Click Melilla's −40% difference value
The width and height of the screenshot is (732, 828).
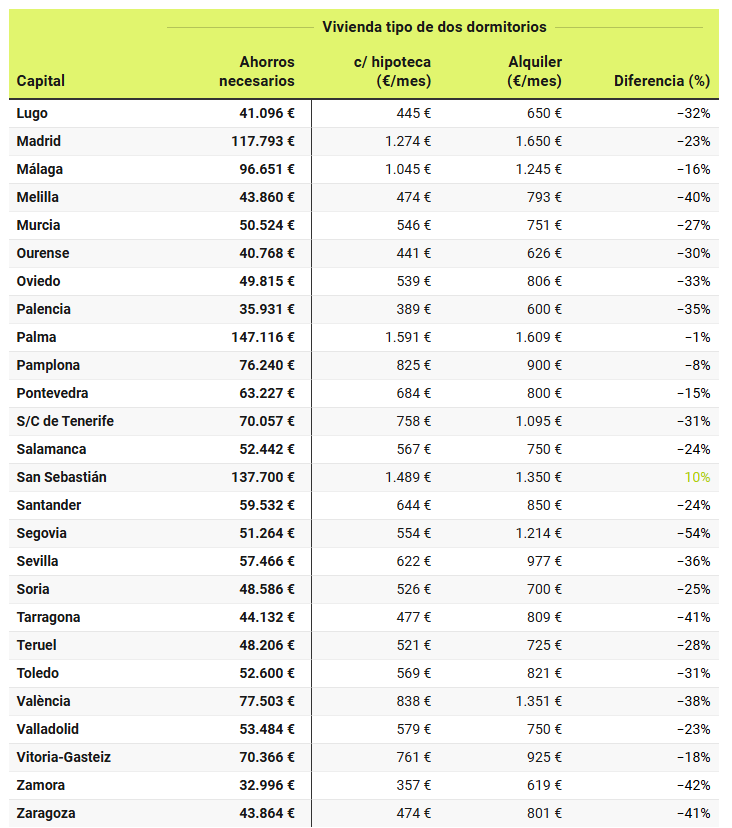(x=693, y=197)
